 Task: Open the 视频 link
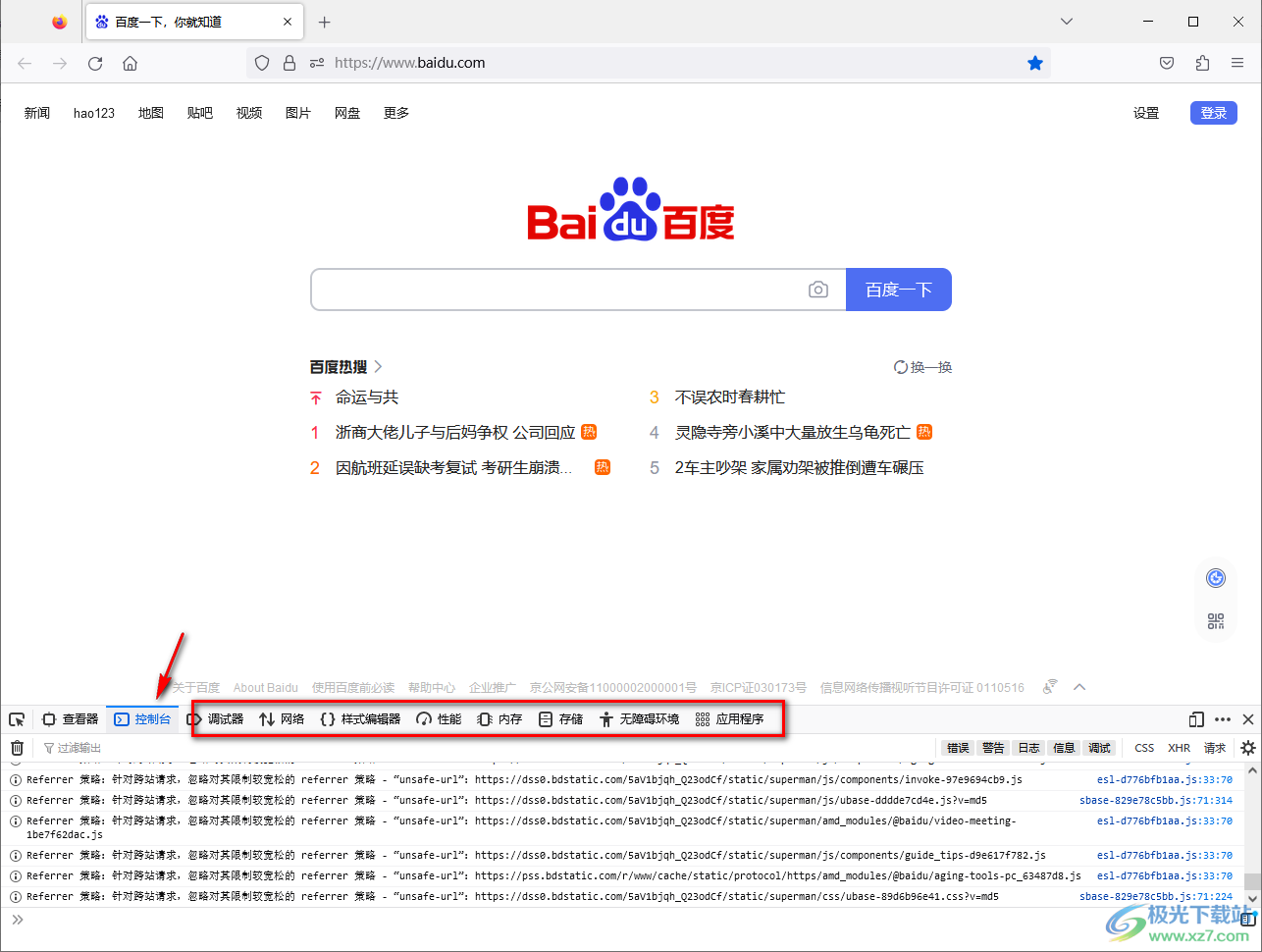click(249, 113)
